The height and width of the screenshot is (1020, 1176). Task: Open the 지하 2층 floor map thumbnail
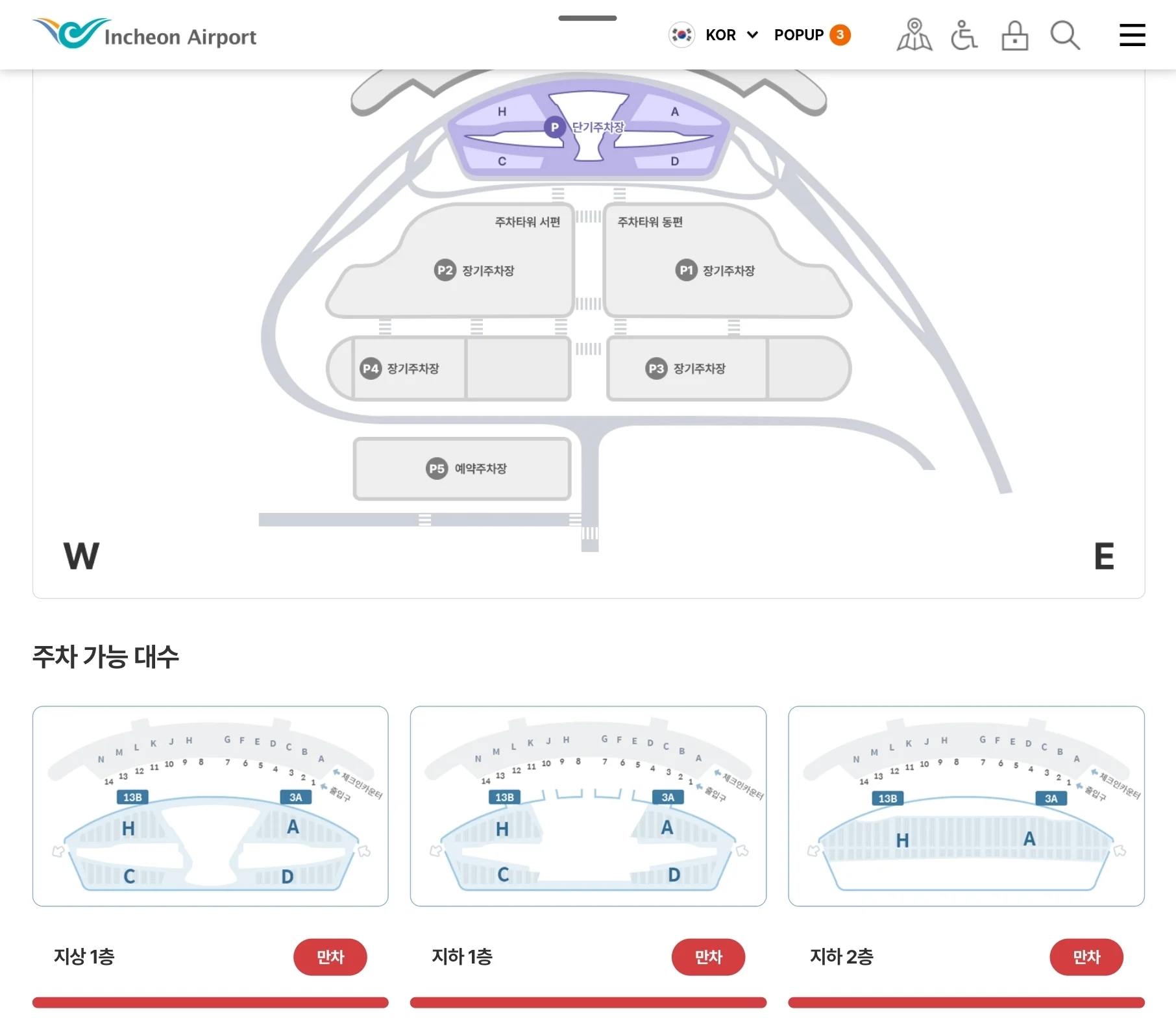pyautogui.click(x=966, y=806)
